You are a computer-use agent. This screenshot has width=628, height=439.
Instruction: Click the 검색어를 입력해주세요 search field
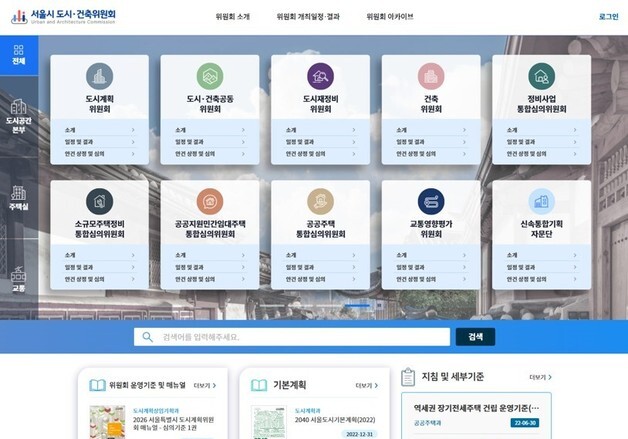click(x=292, y=337)
